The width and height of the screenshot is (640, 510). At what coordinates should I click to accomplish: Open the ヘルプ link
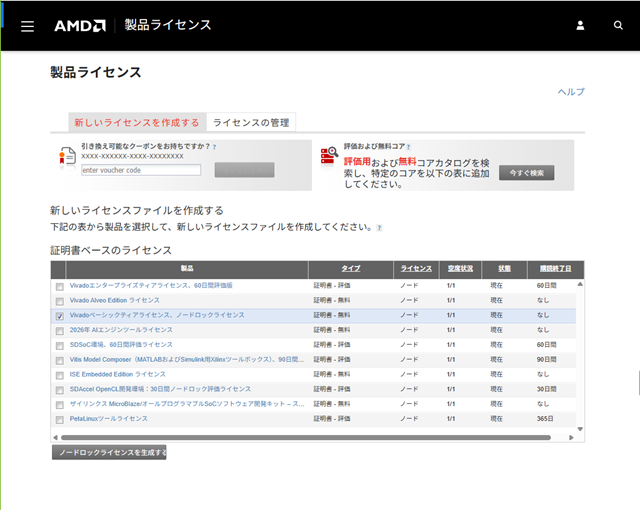(571, 92)
